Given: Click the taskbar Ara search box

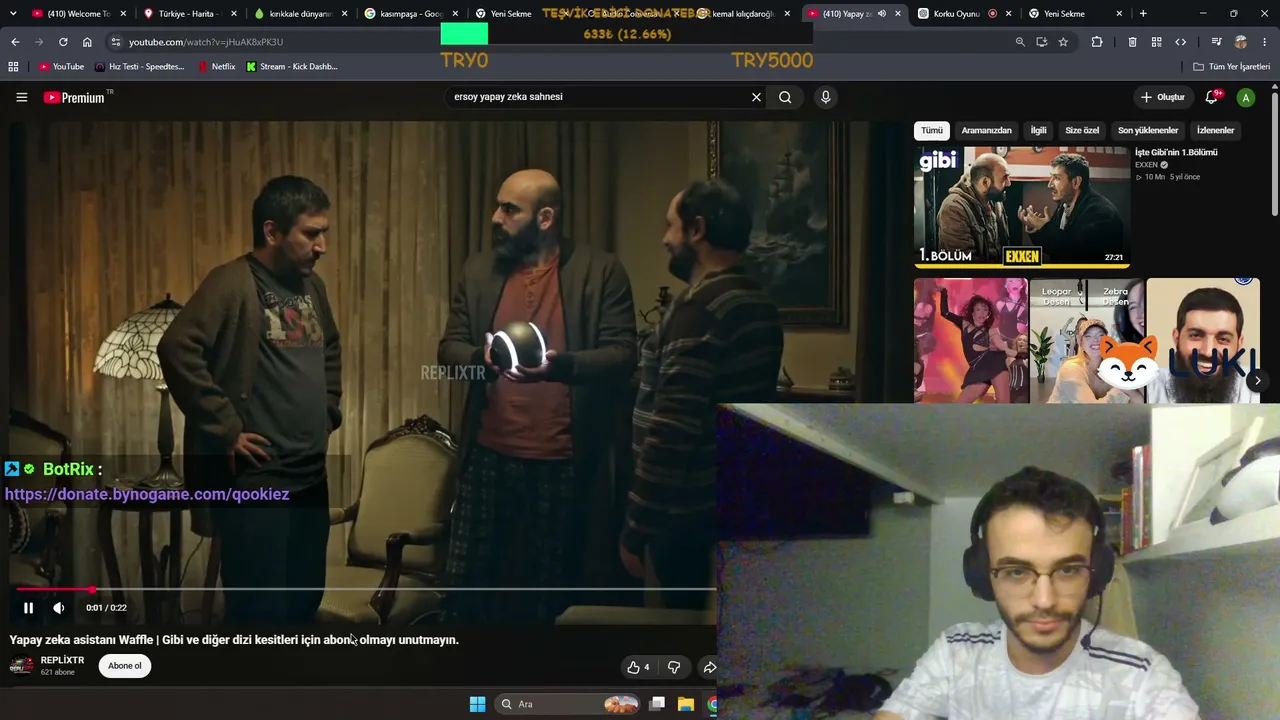Looking at the screenshot, I should (x=566, y=704).
